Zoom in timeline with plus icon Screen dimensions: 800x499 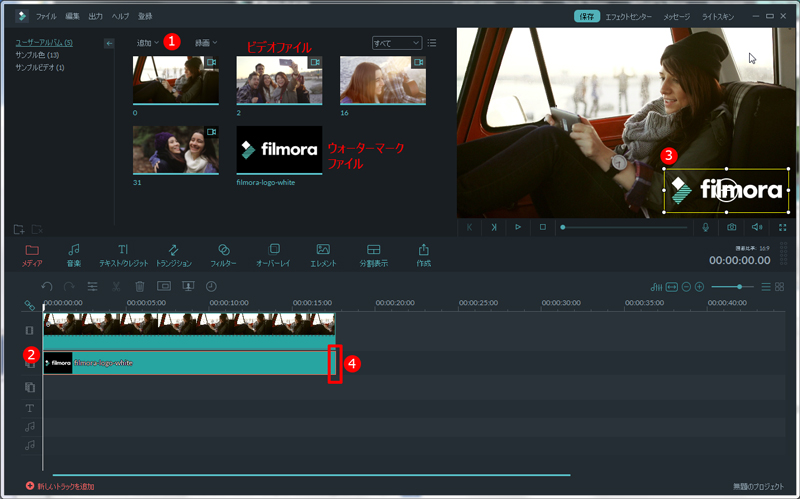[x=699, y=287]
